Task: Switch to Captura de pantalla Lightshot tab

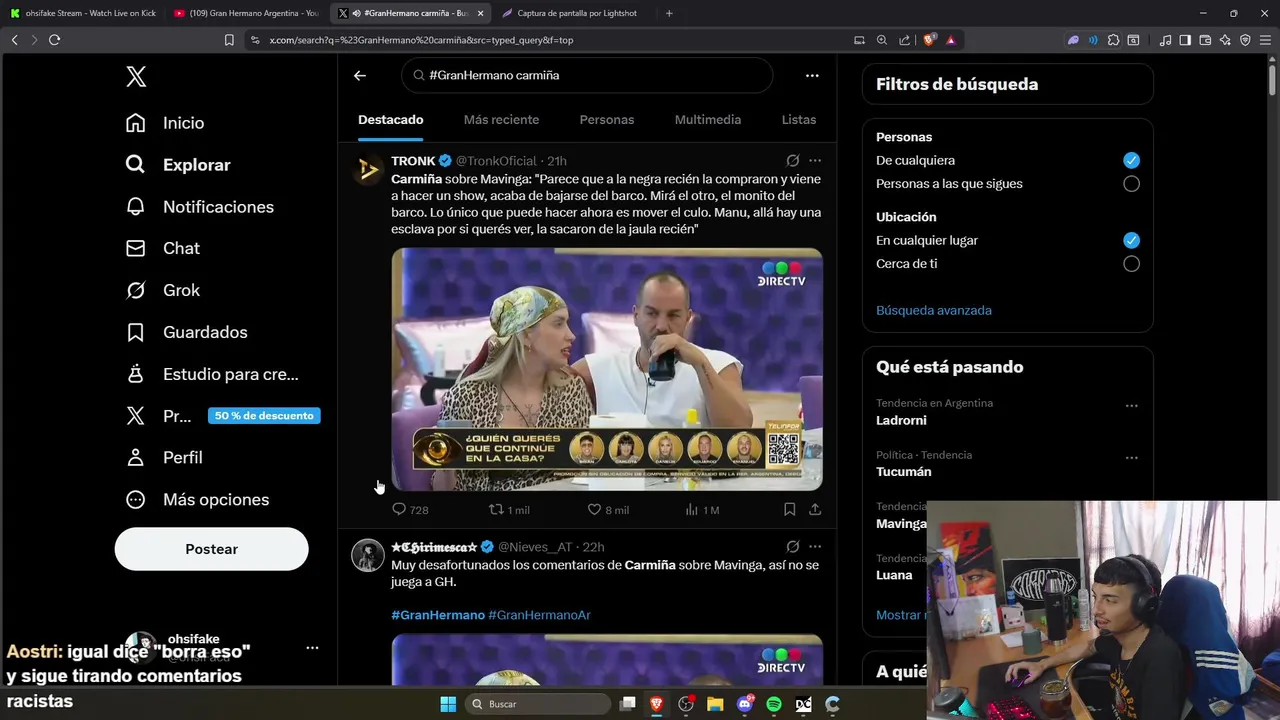Action: click(x=574, y=13)
